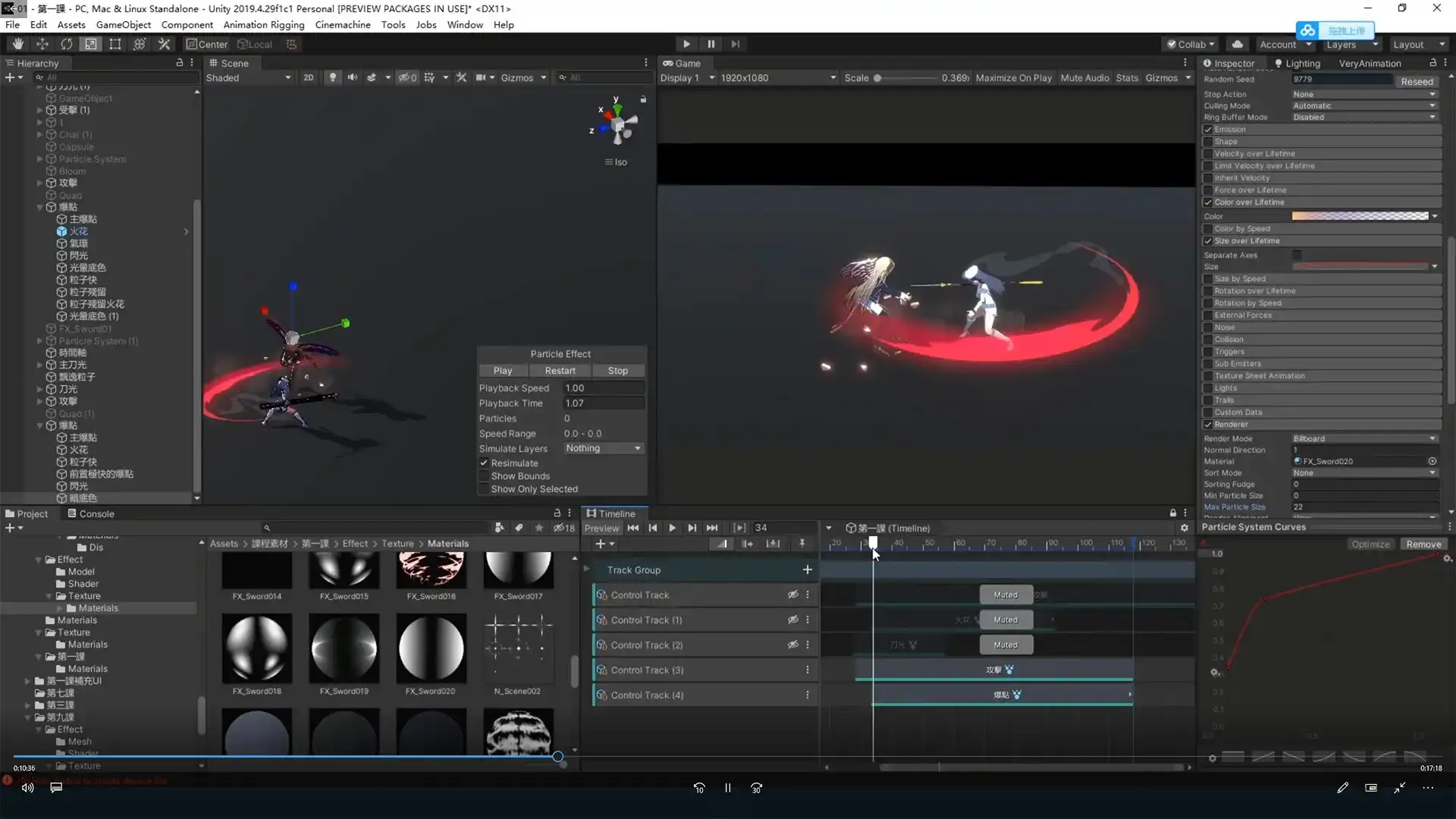The width and height of the screenshot is (1456, 819).
Task: Toggle Show Bounds in Particle Effect panel
Action: tap(485, 476)
